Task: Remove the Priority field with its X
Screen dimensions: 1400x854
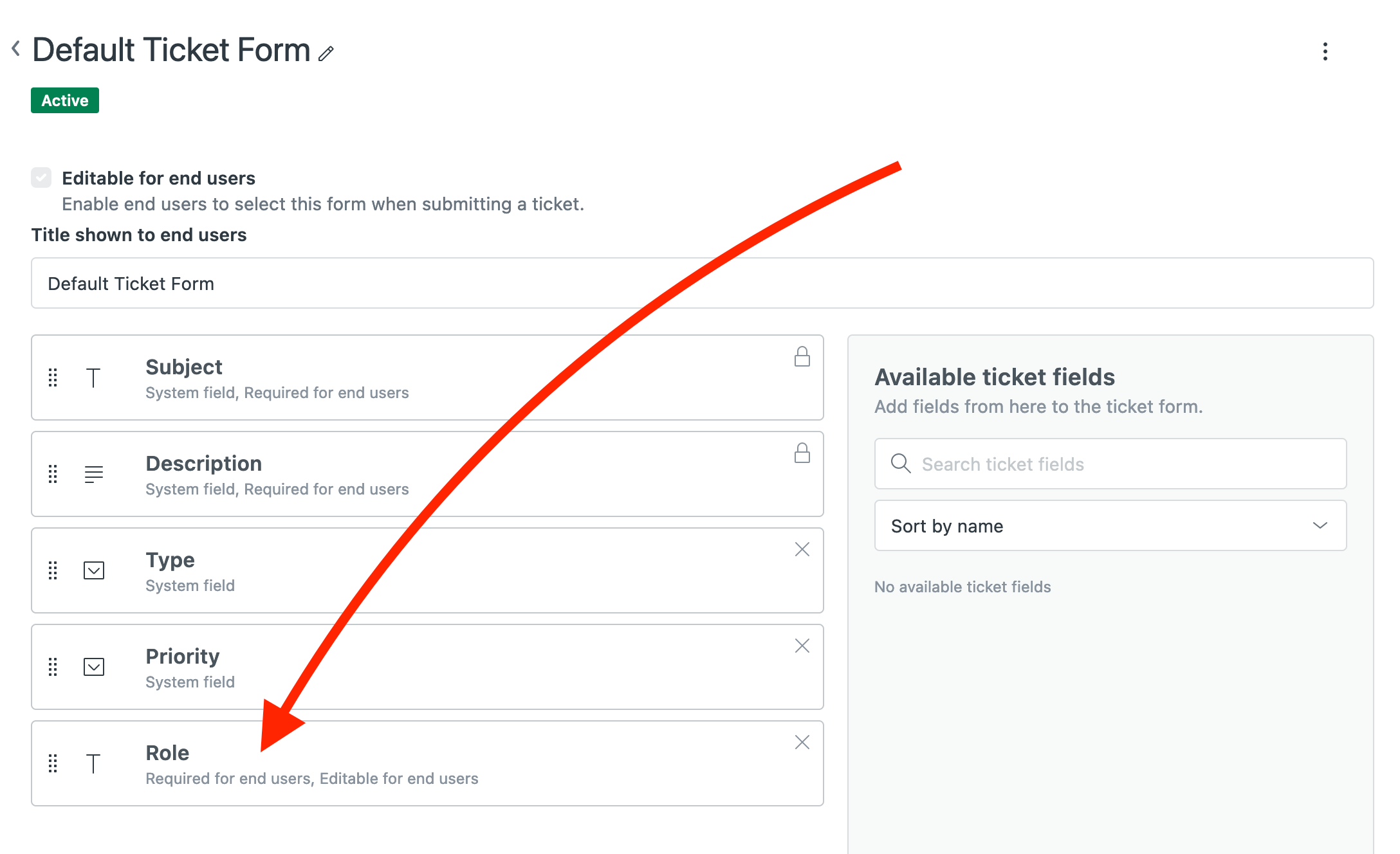Action: point(802,646)
